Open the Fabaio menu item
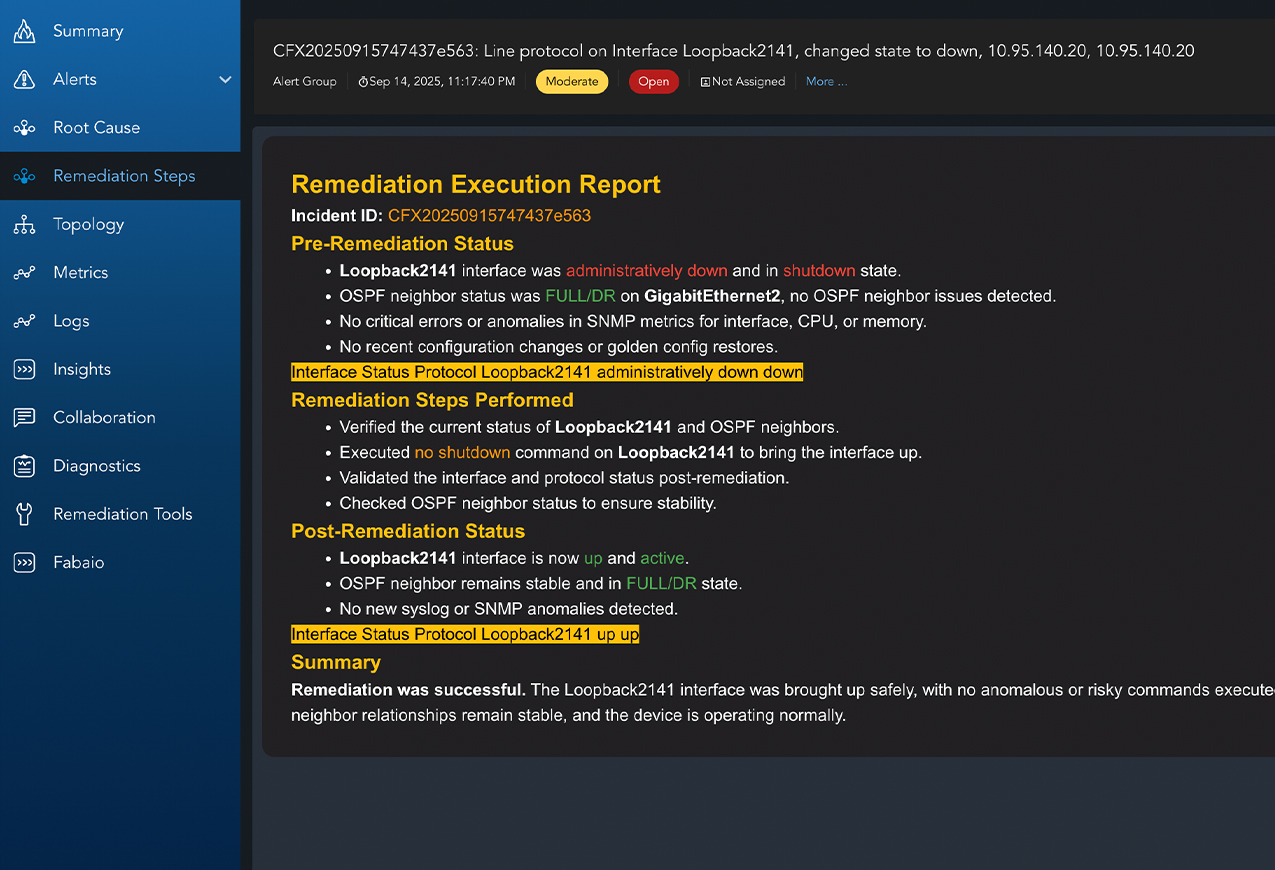 78,562
